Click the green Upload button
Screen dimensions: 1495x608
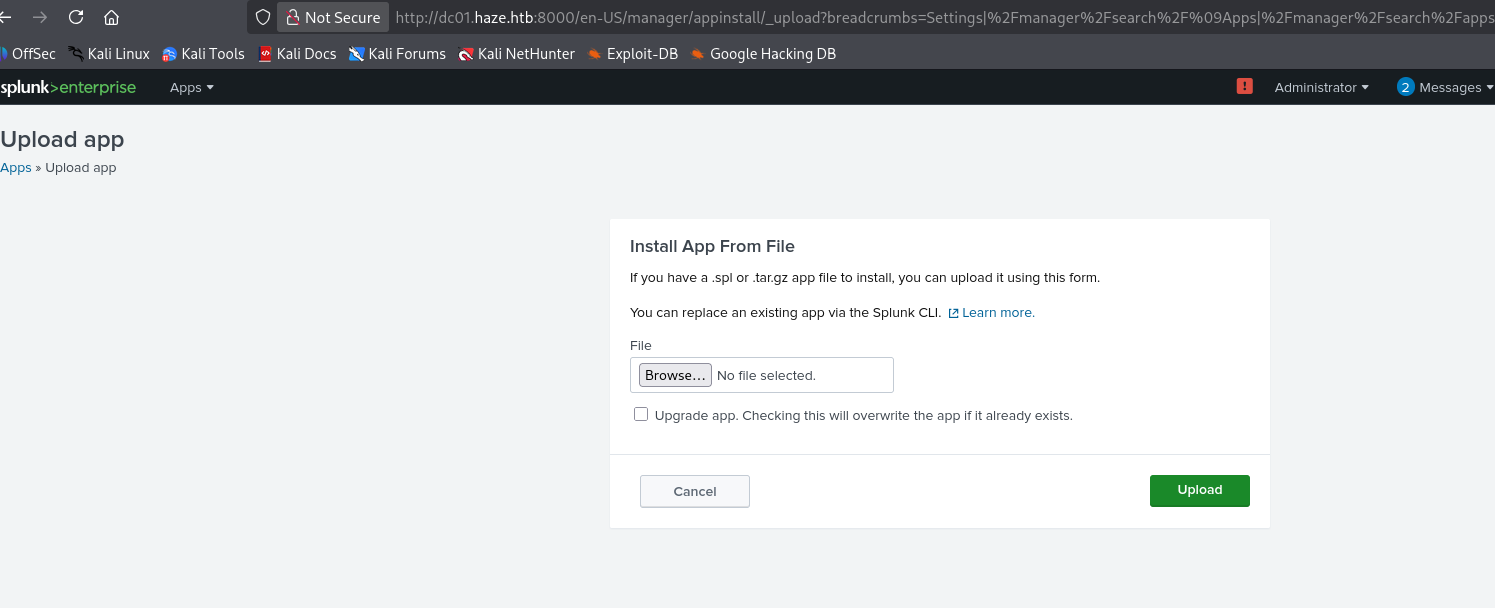tap(1199, 490)
